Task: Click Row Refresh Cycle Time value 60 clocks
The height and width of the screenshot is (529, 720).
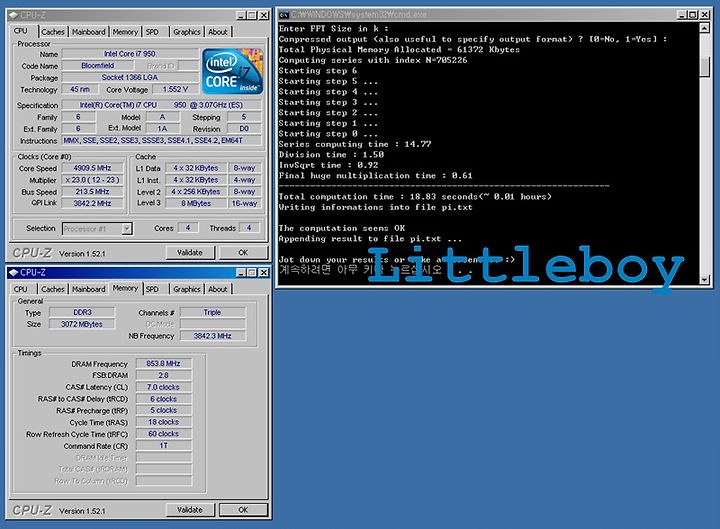Action: tap(164, 434)
